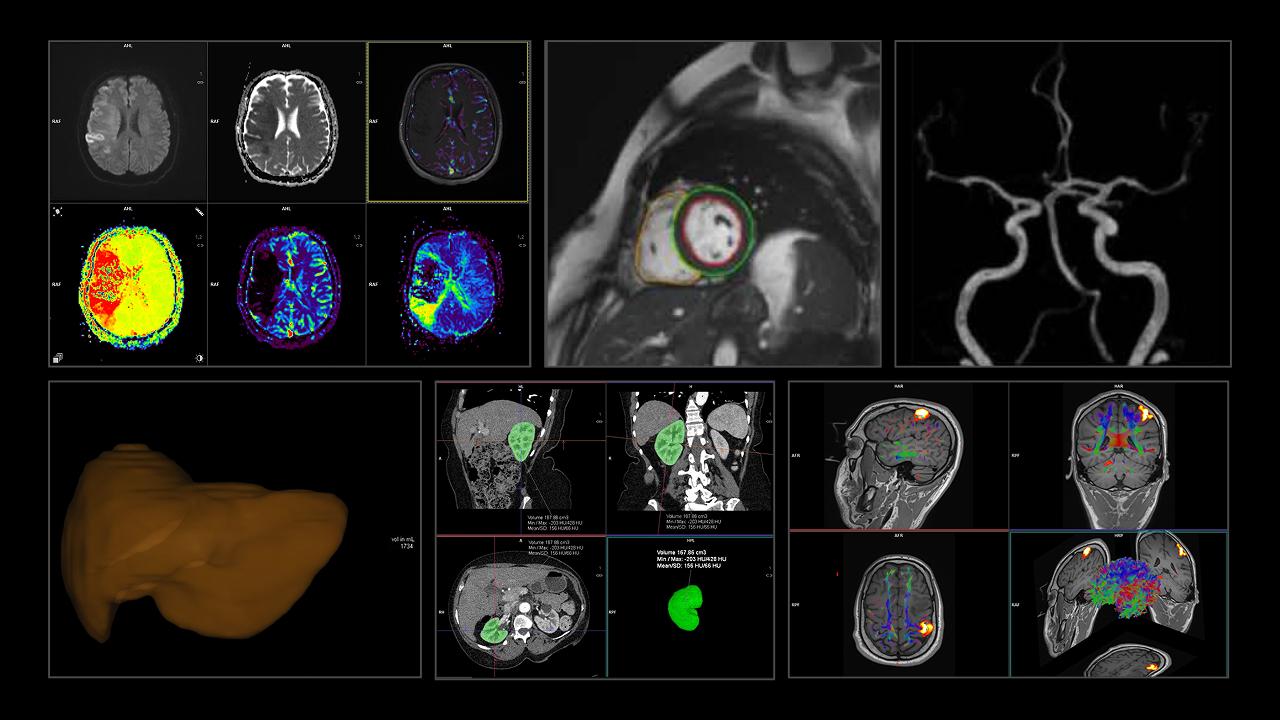Click the link icon in the red-yellow perfusion map viewport
Image resolution: width=1280 pixels, height=720 pixels.
coord(200,245)
